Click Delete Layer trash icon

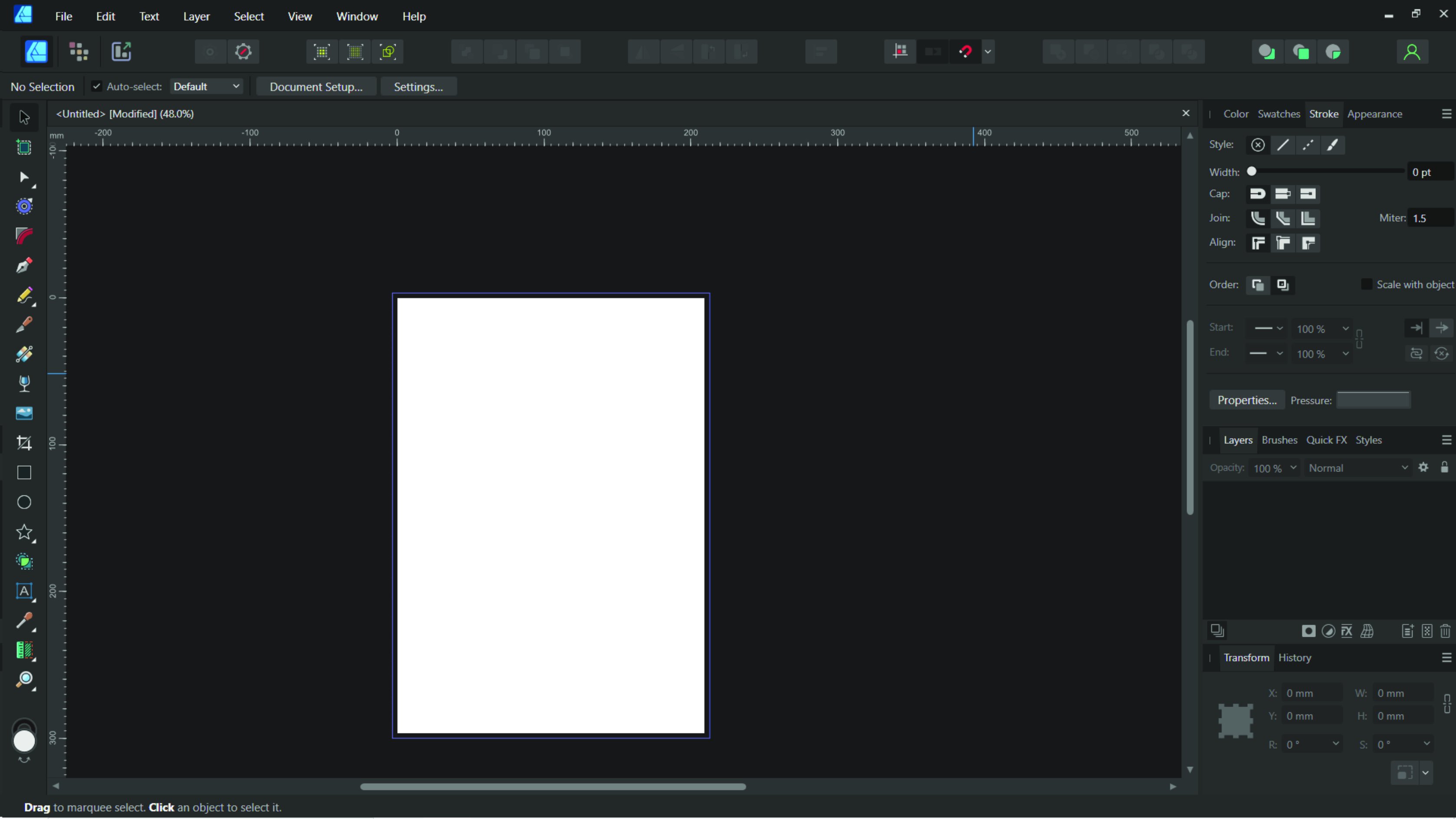[1445, 631]
